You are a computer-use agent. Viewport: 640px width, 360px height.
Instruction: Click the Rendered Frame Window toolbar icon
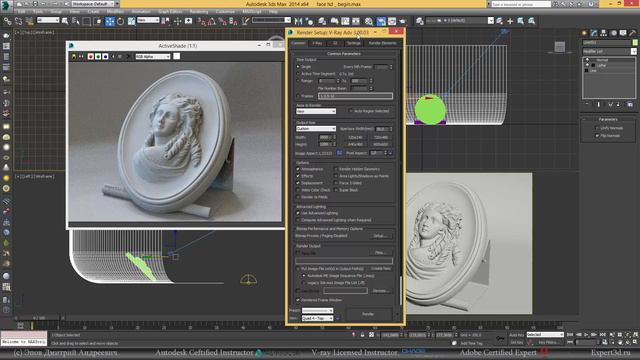coord(392,21)
